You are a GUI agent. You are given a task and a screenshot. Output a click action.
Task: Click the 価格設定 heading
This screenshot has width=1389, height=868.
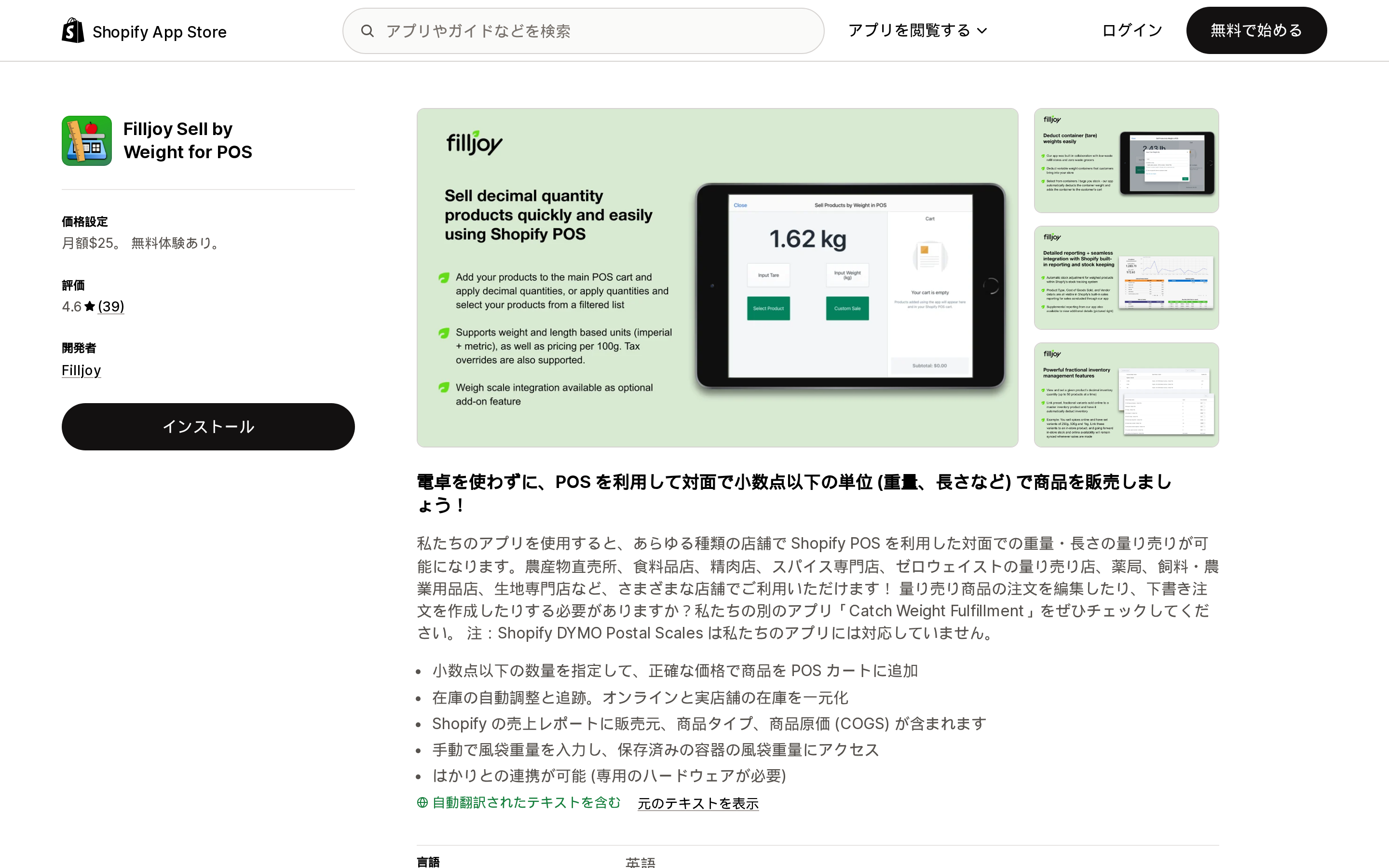click(x=85, y=222)
